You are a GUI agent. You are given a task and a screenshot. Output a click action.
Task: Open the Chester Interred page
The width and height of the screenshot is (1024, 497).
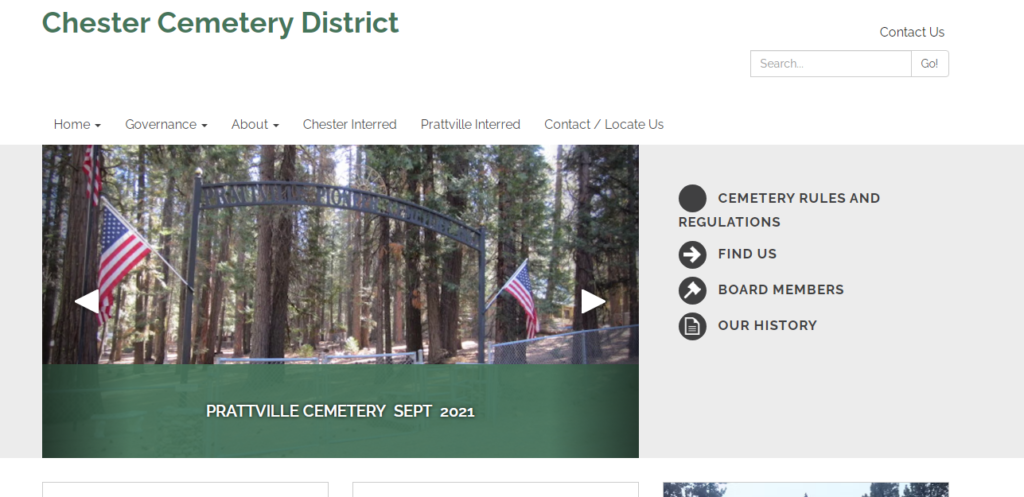349,124
